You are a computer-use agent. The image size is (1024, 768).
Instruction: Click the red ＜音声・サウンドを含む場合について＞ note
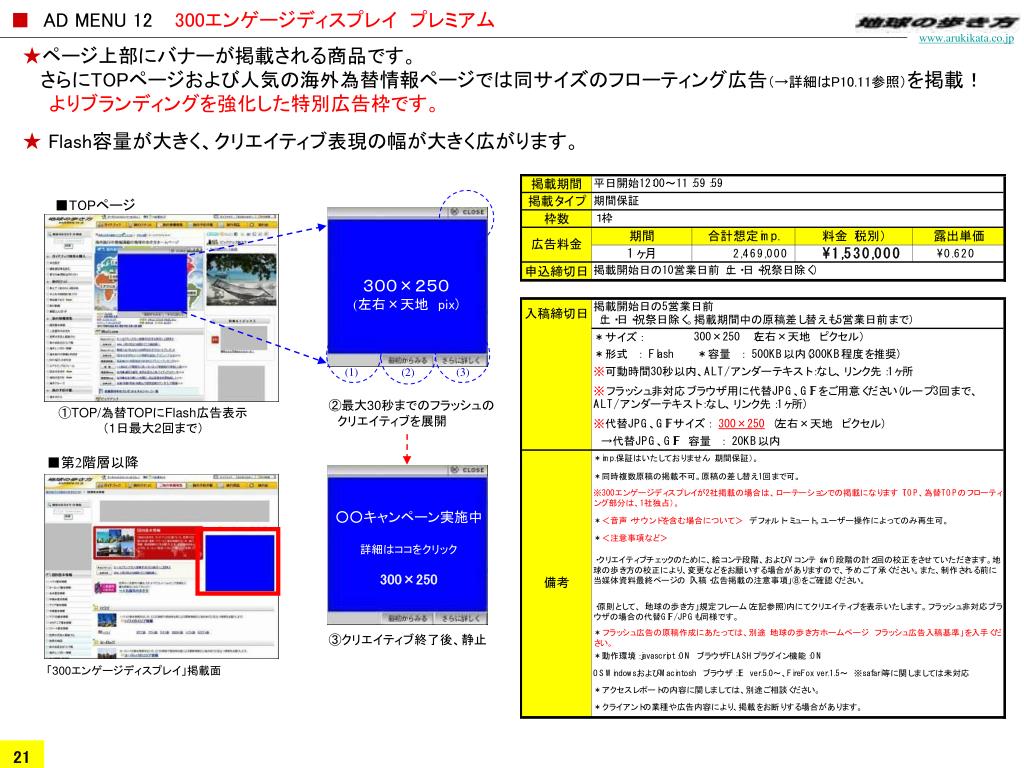pyautogui.click(x=672, y=520)
